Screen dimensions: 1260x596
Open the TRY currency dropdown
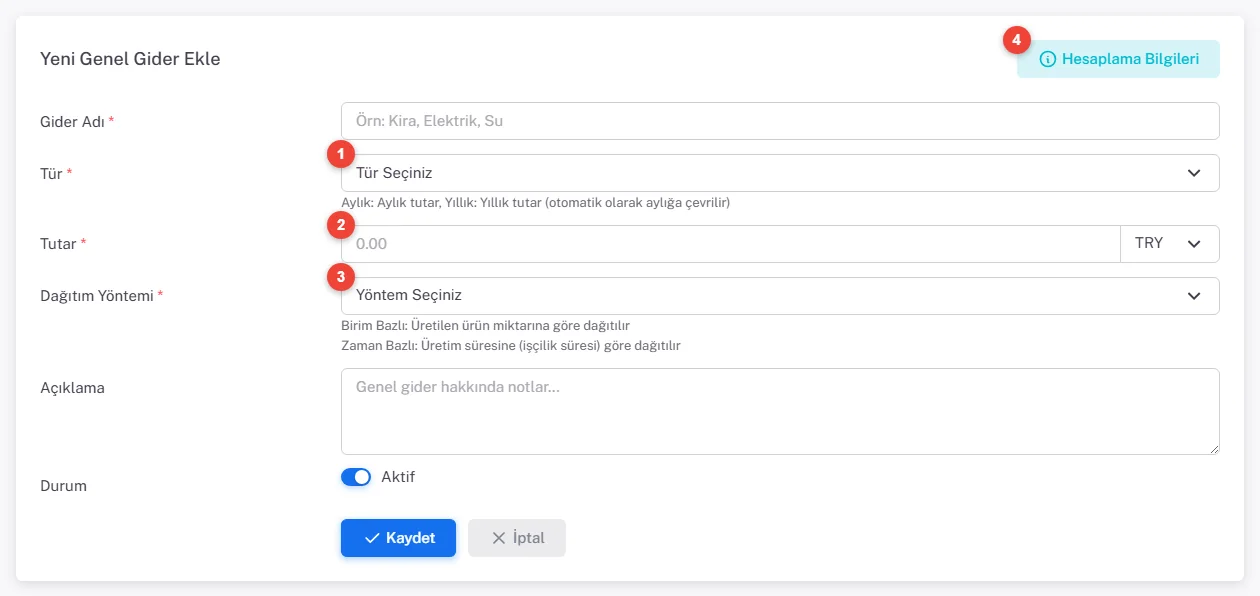click(1170, 244)
